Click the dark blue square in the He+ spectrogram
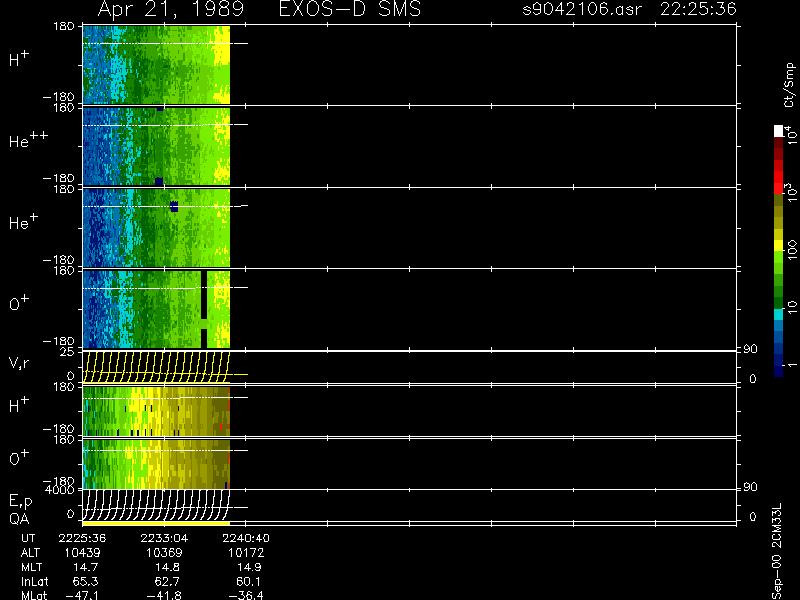800x600 pixels. 174,206
